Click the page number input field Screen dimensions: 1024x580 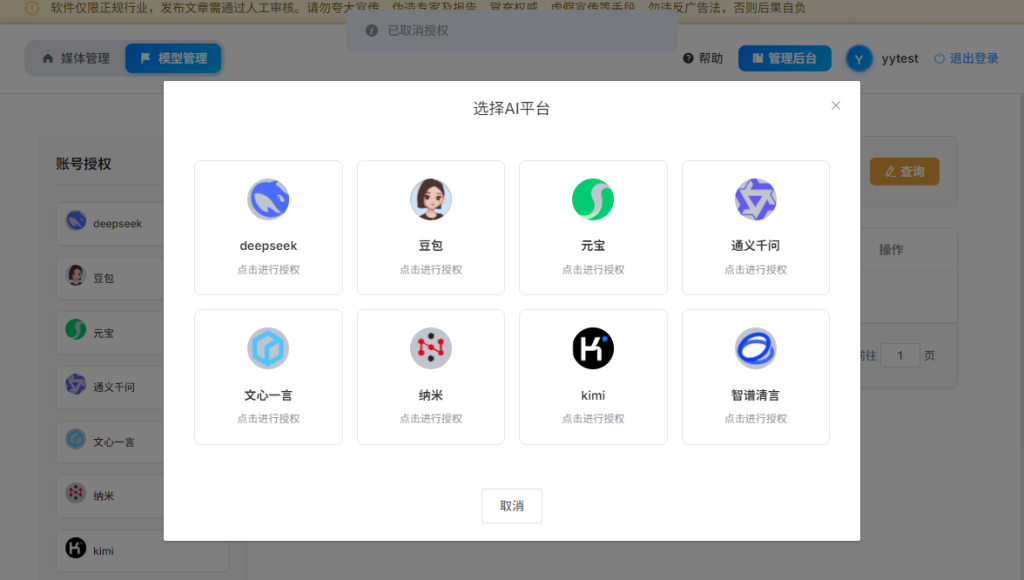coord(899,355)
